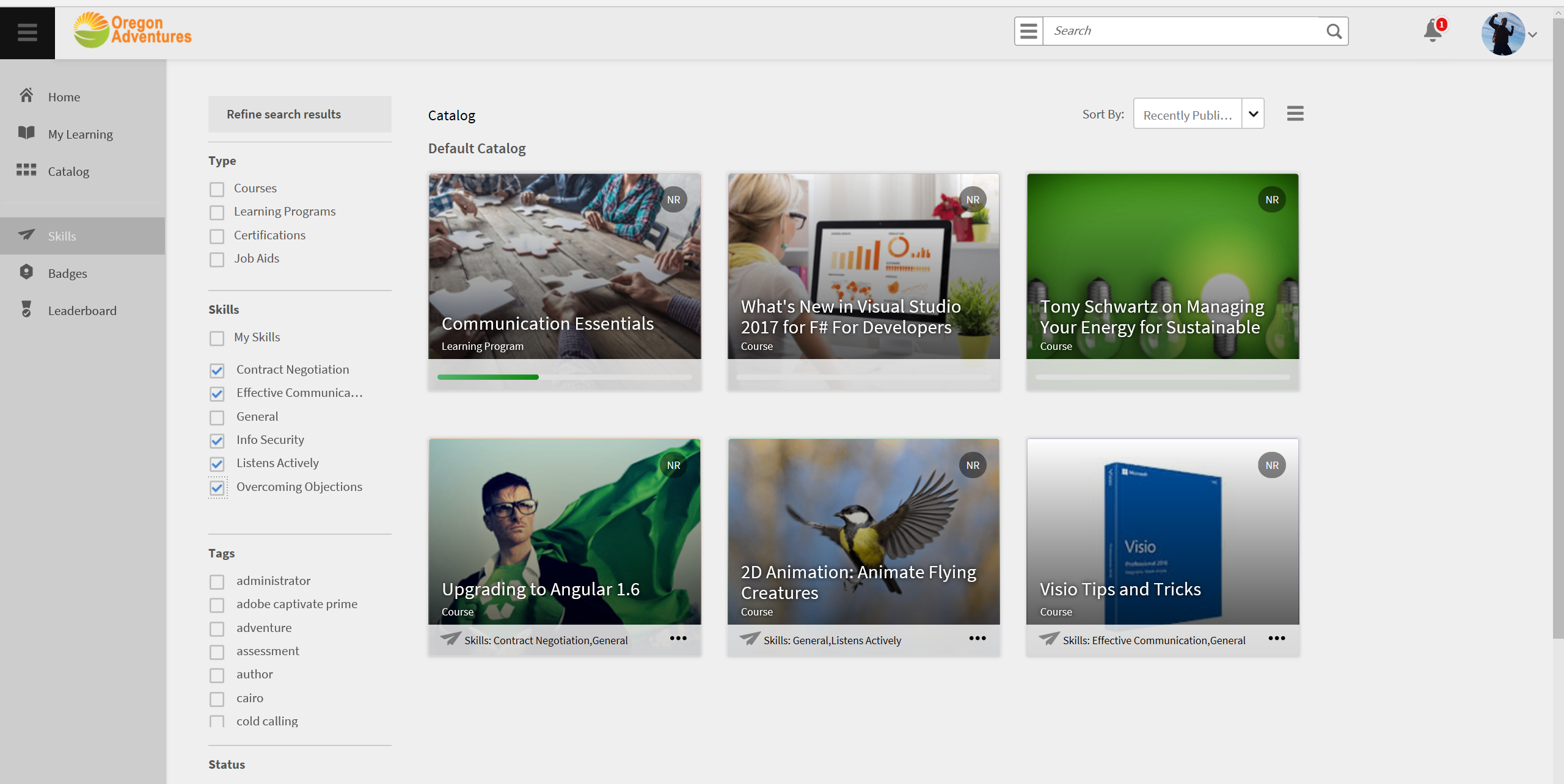The image size is (1564, 784).
Task: Open 2D Animation Flying Creatures course thumbnail
Action: (x=863, y=531)
